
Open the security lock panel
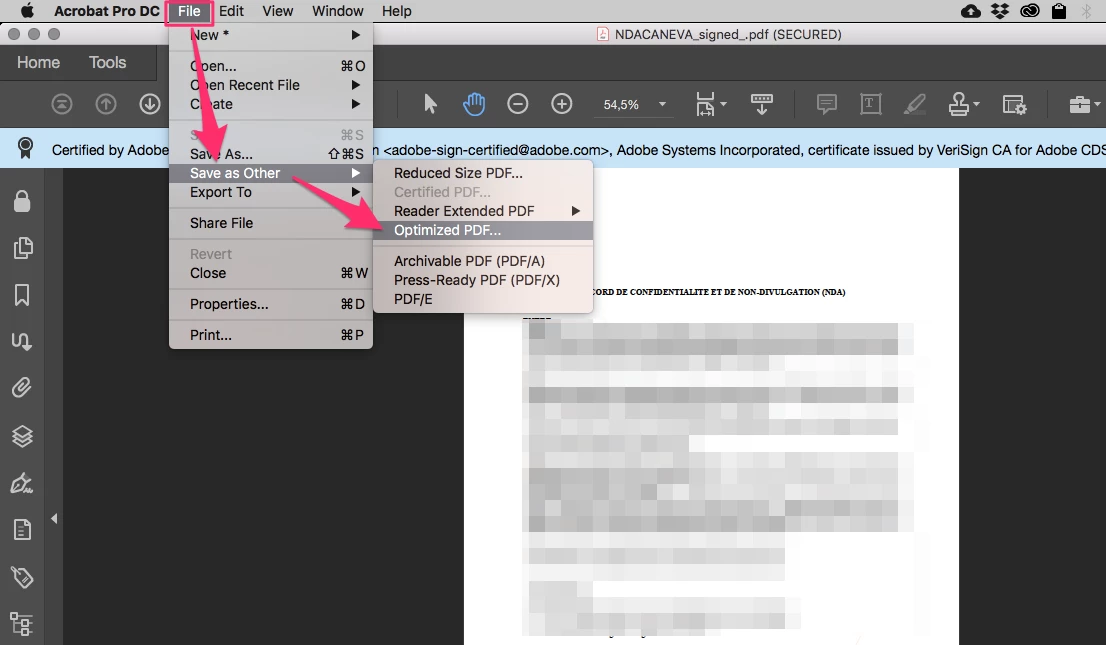[x=22, y=201]
